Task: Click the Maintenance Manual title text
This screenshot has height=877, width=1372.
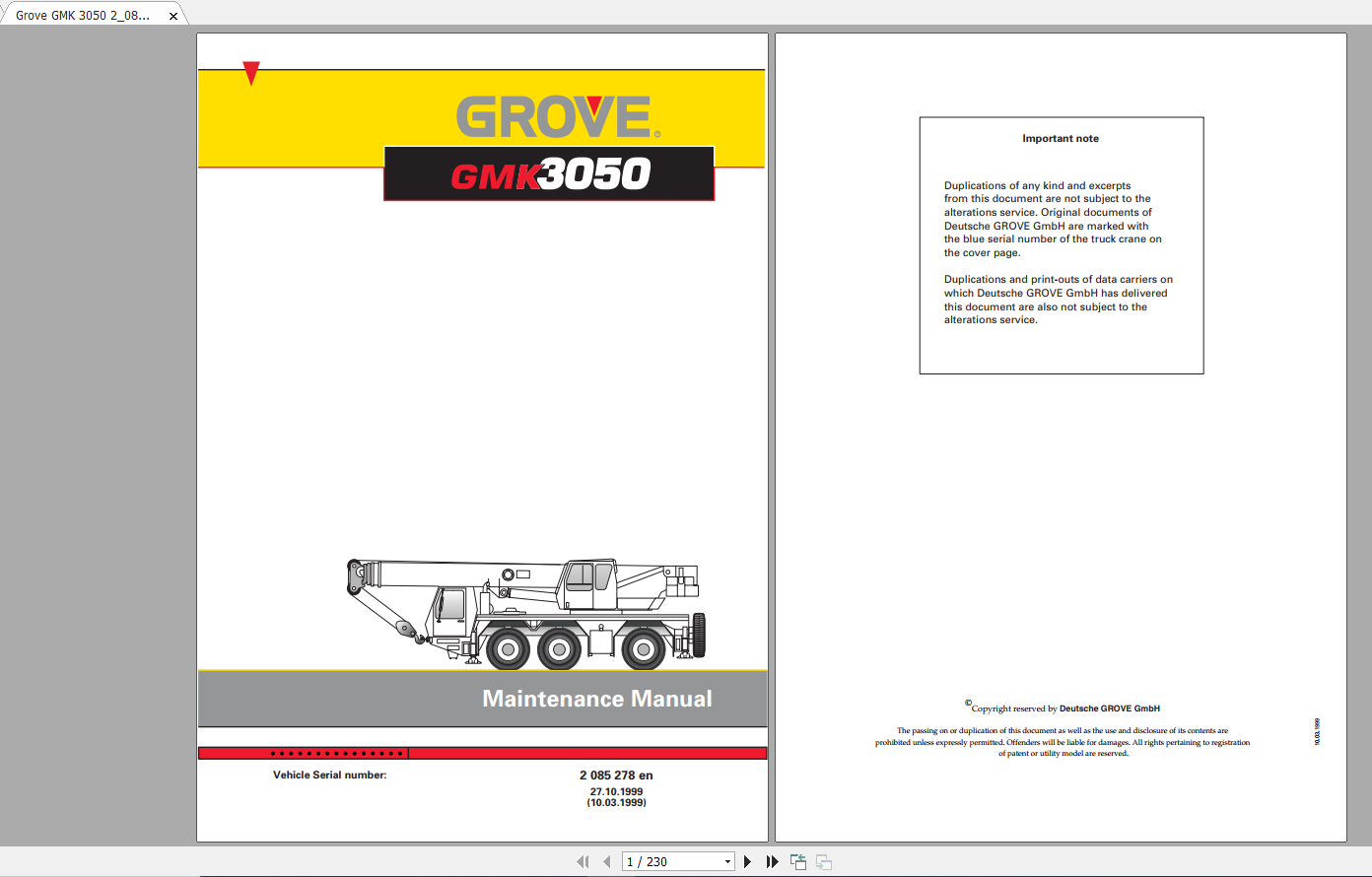Action: coord(597,699)
